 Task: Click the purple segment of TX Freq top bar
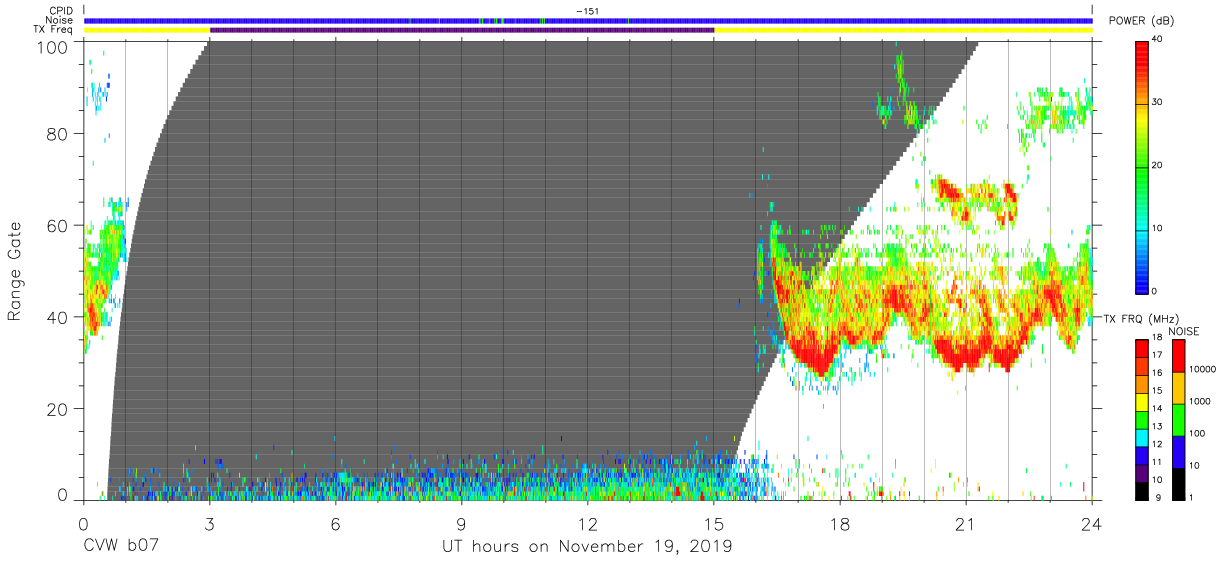pyautogui.click(x=462, y=30)
